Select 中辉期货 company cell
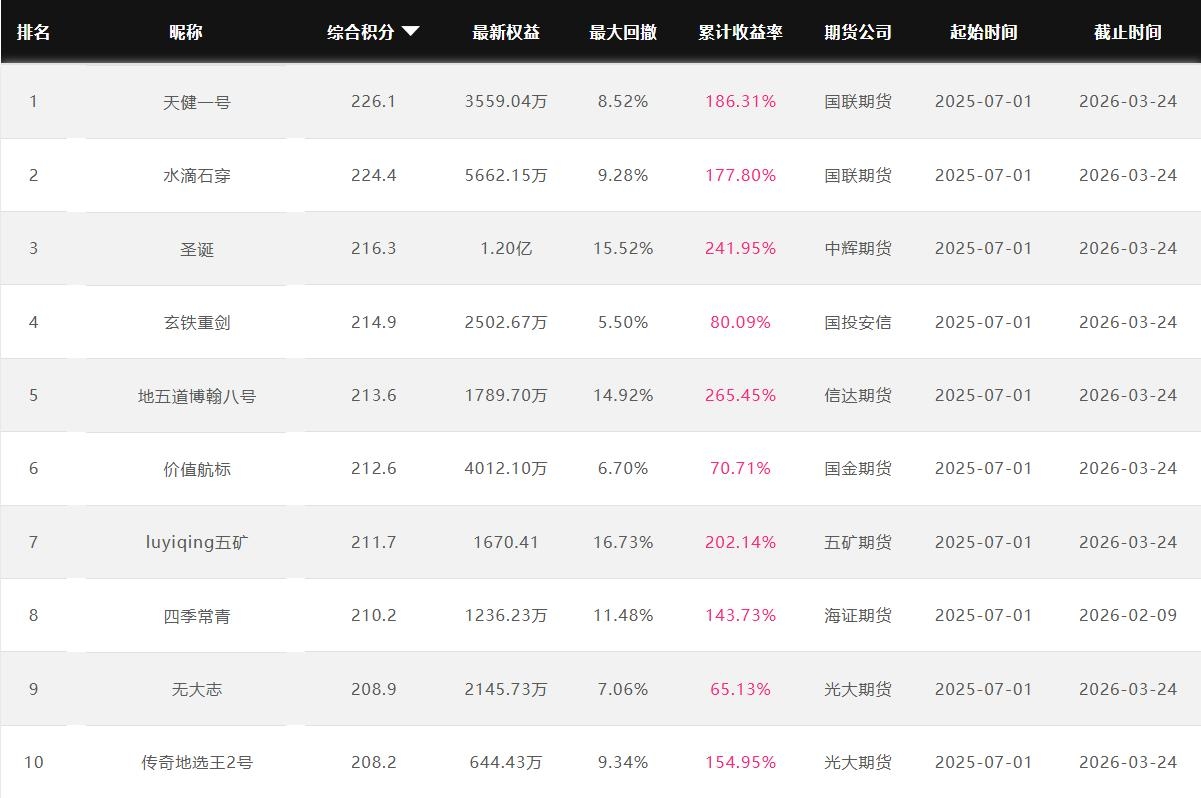The height and width of the screenshot is (798, 1201). click(858, 248)
